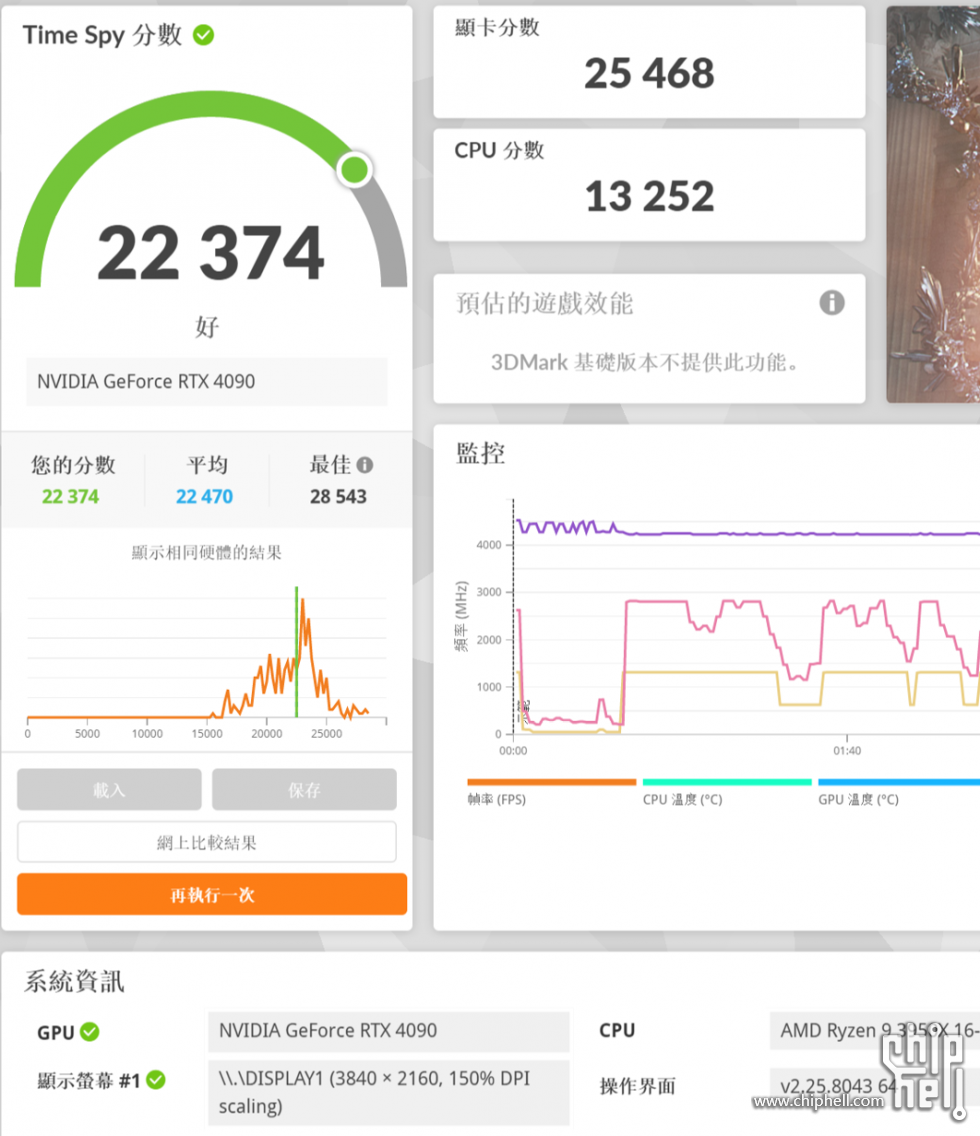Click the best score 28 543

(338, 496)
